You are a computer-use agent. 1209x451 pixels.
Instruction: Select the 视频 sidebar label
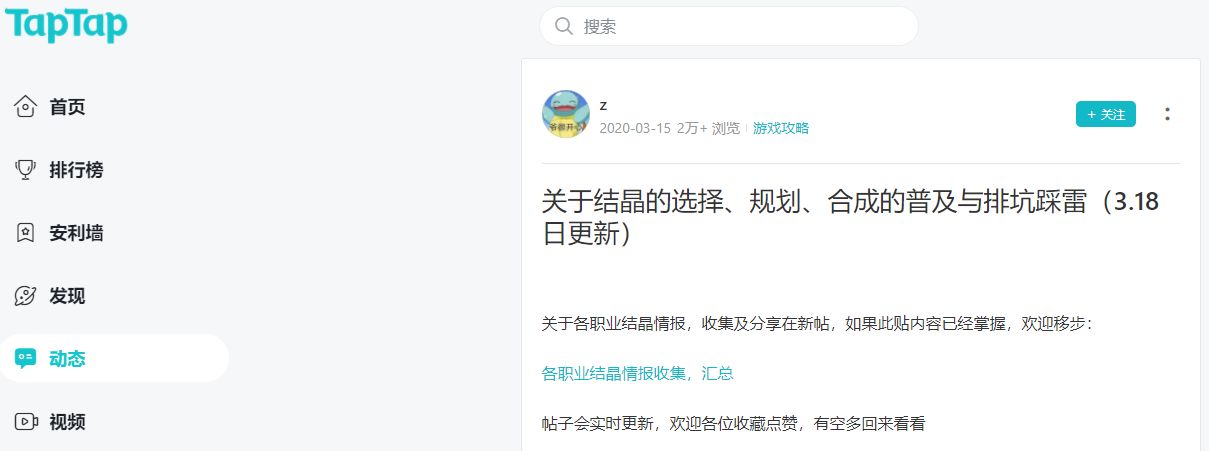tap(67, 422)
